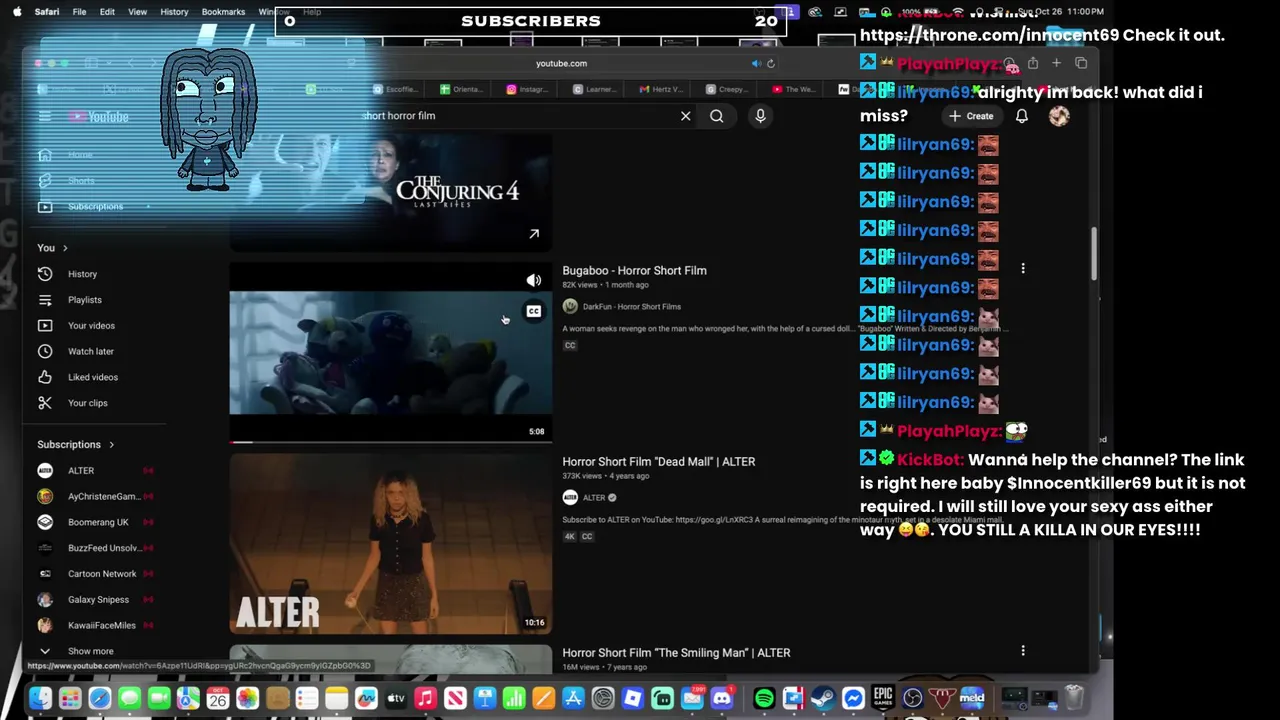Open Liked videos in the sidebar

[92, 377]
